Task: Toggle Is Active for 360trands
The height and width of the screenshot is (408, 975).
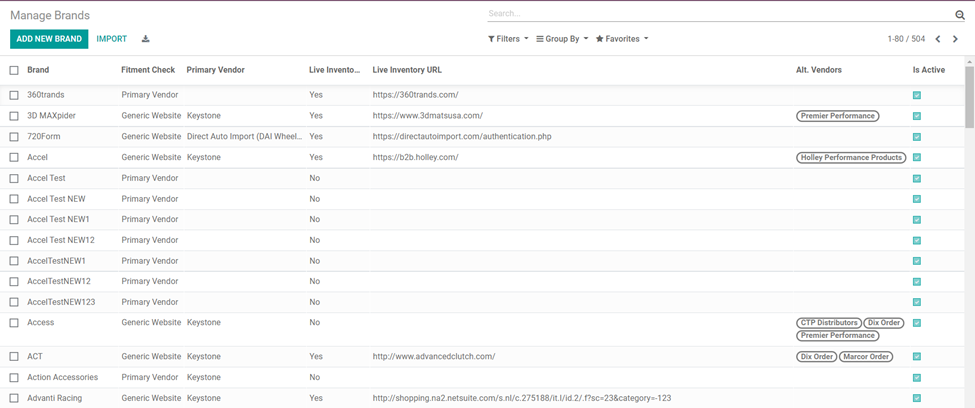Action: [x=917, y=95]
